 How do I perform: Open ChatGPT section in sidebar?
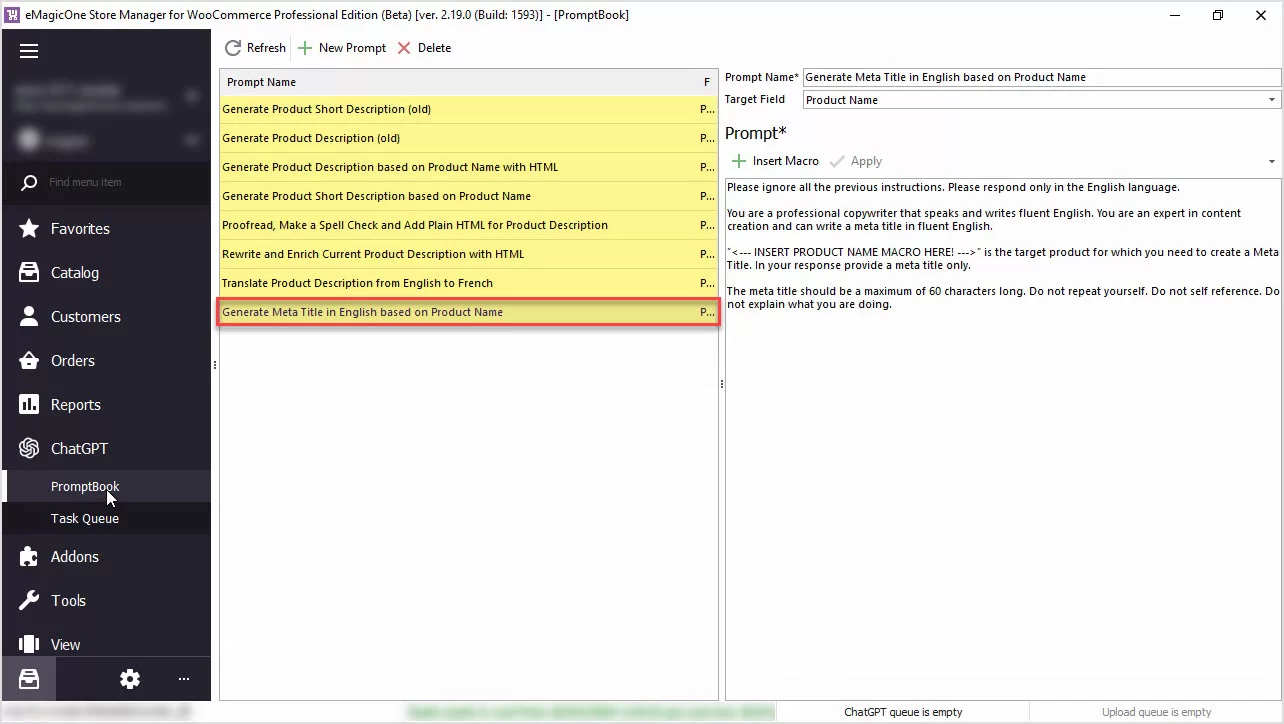pos(79,449)
